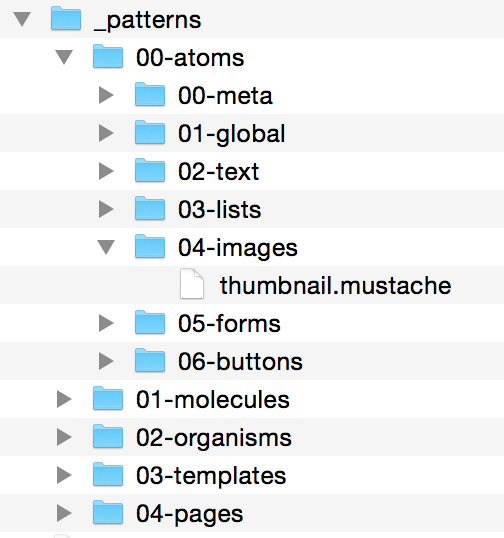
Task: Select the 02-text folder icon
Action: 150,170
